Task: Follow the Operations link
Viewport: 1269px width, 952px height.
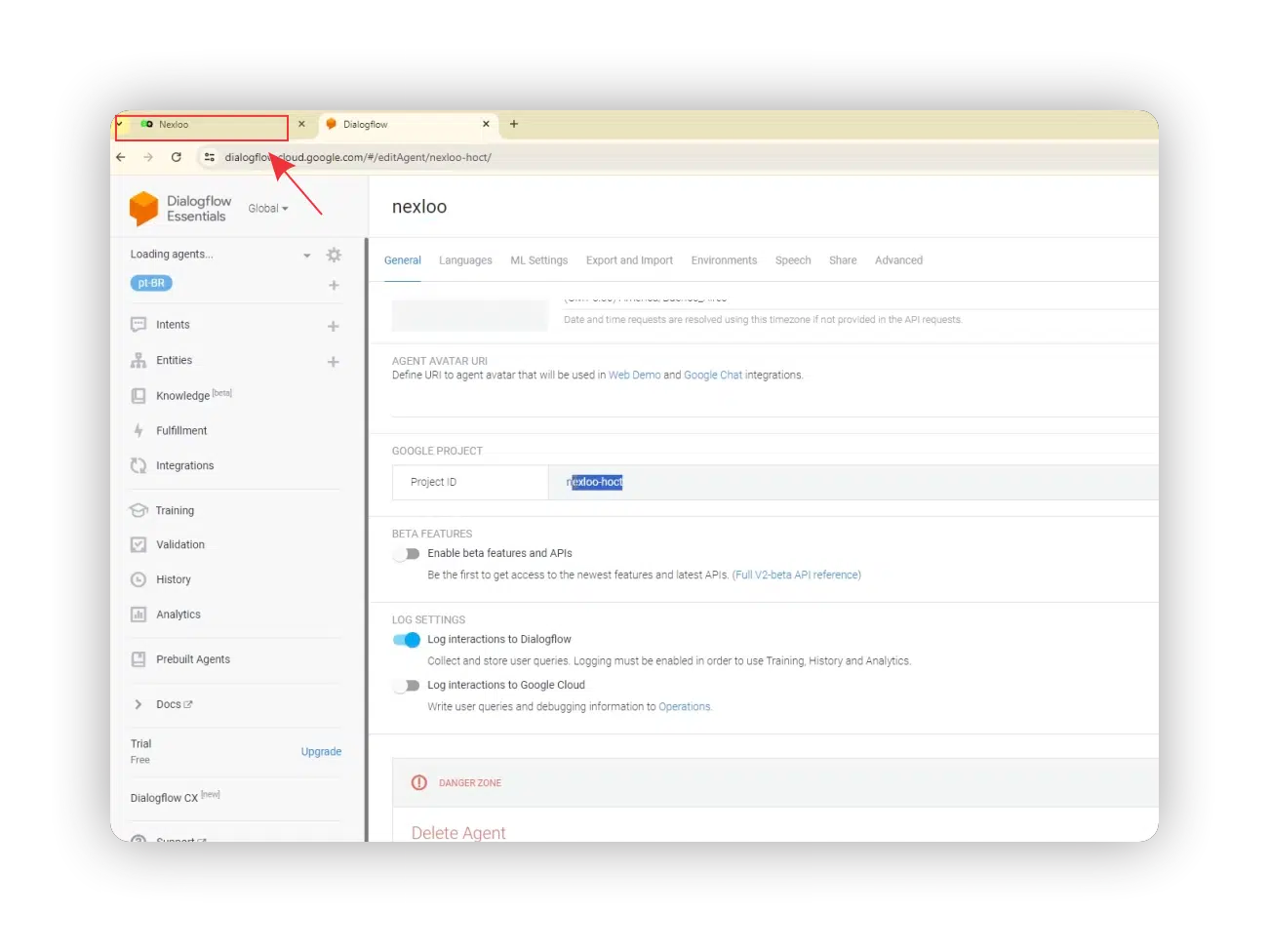Action: pyautogui.click(x=685, y=707)
